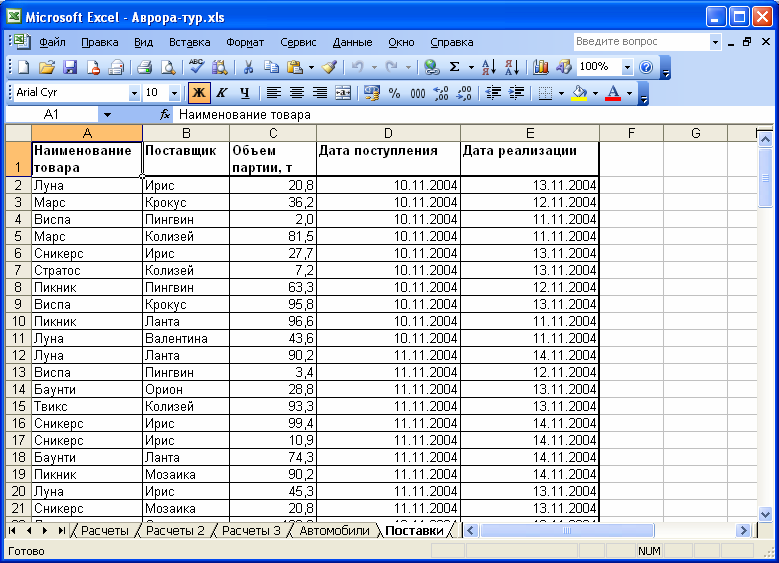This screenshot has height=563, width=779.
Task: Open the Arial Cyr font dropdown
Action: tap(134, 93)
